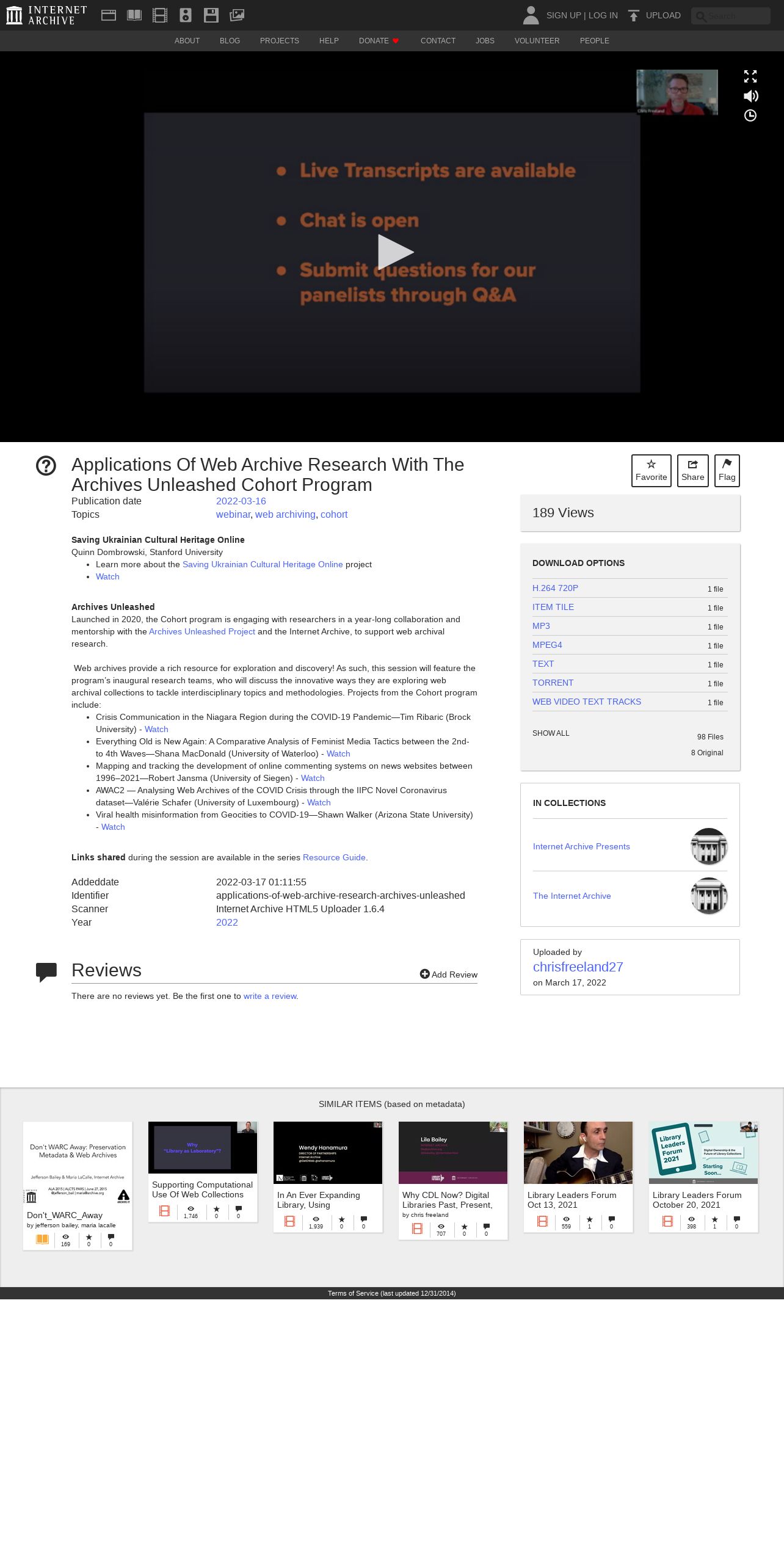This screenshot has width=784, height=1568.
Task: Open the Audio speaker icon
Action: (x=186, y=15)
